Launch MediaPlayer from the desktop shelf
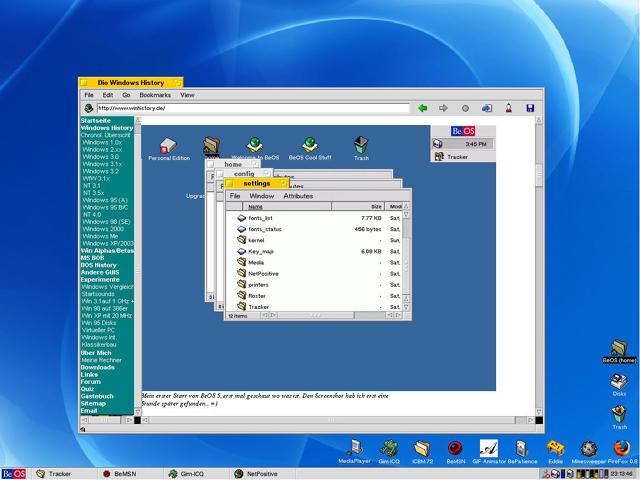 tap(354, 451)
